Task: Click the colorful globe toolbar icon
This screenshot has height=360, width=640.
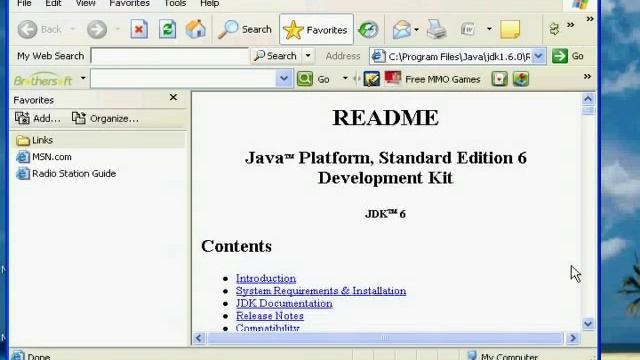Action: 521,79
